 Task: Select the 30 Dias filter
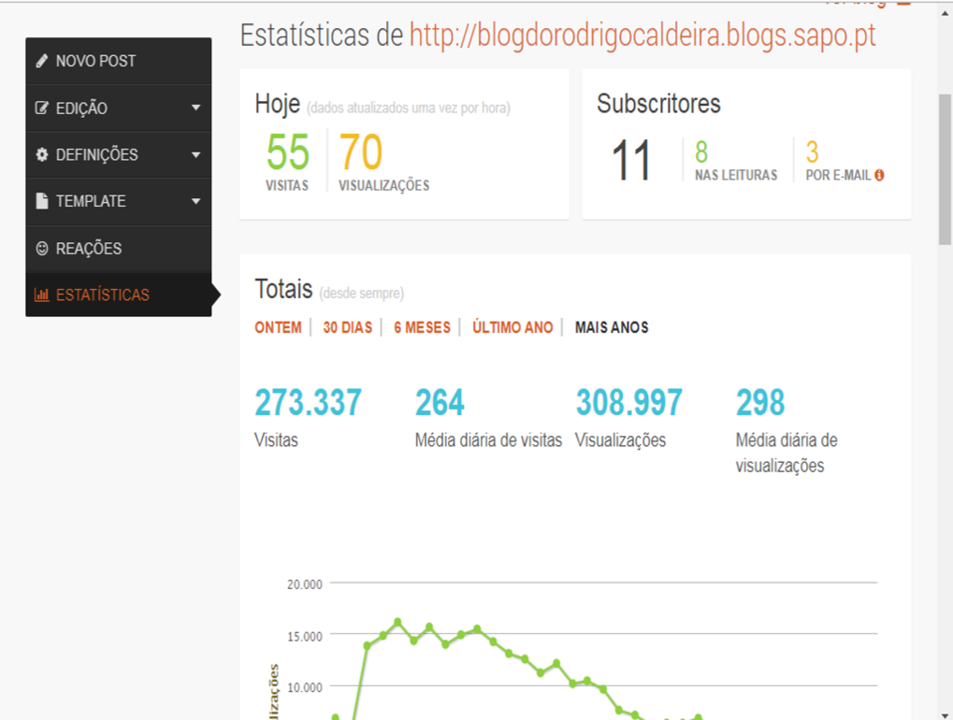pos(347,327)
